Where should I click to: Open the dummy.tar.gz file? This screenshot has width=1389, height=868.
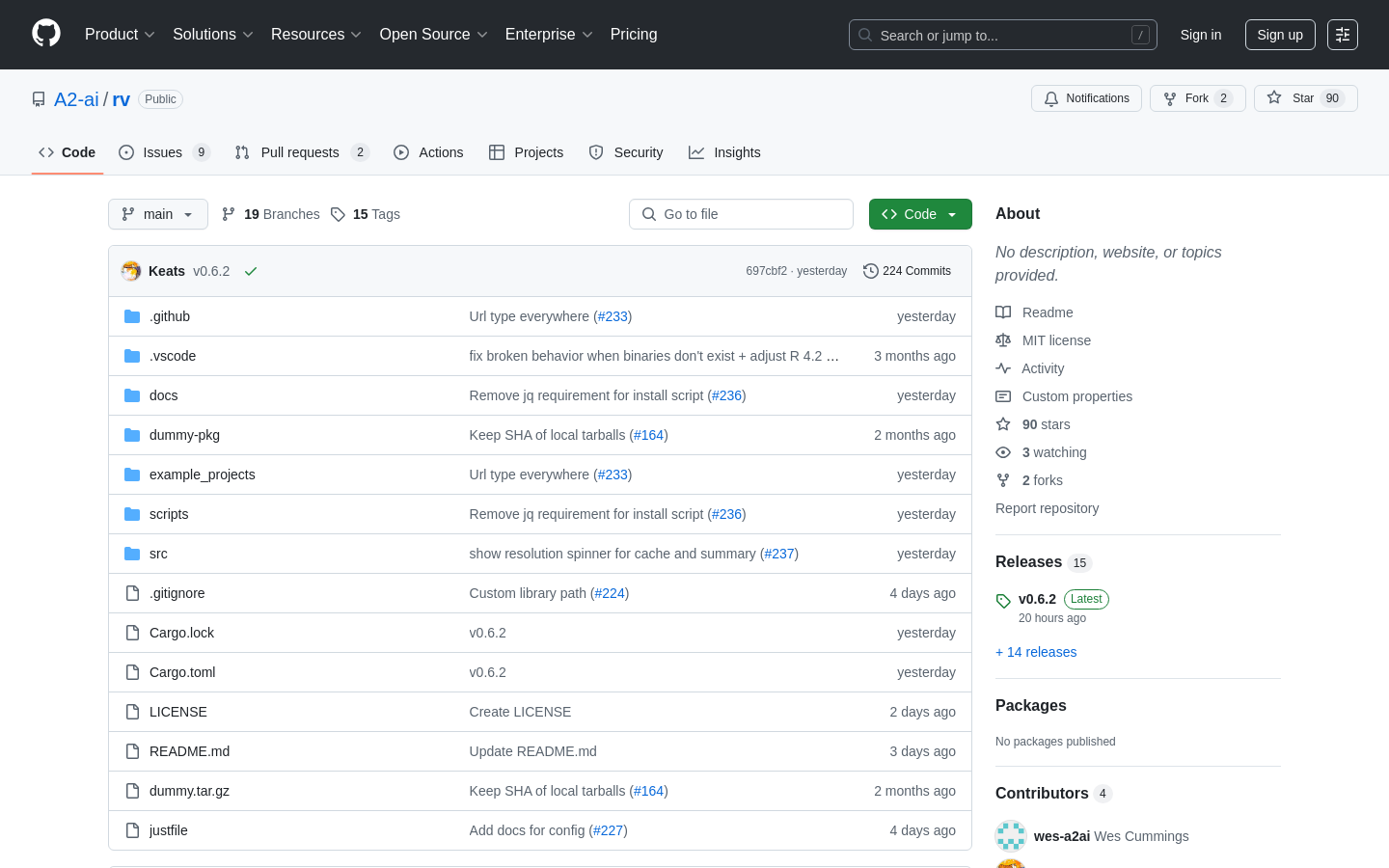click(189, 791)
